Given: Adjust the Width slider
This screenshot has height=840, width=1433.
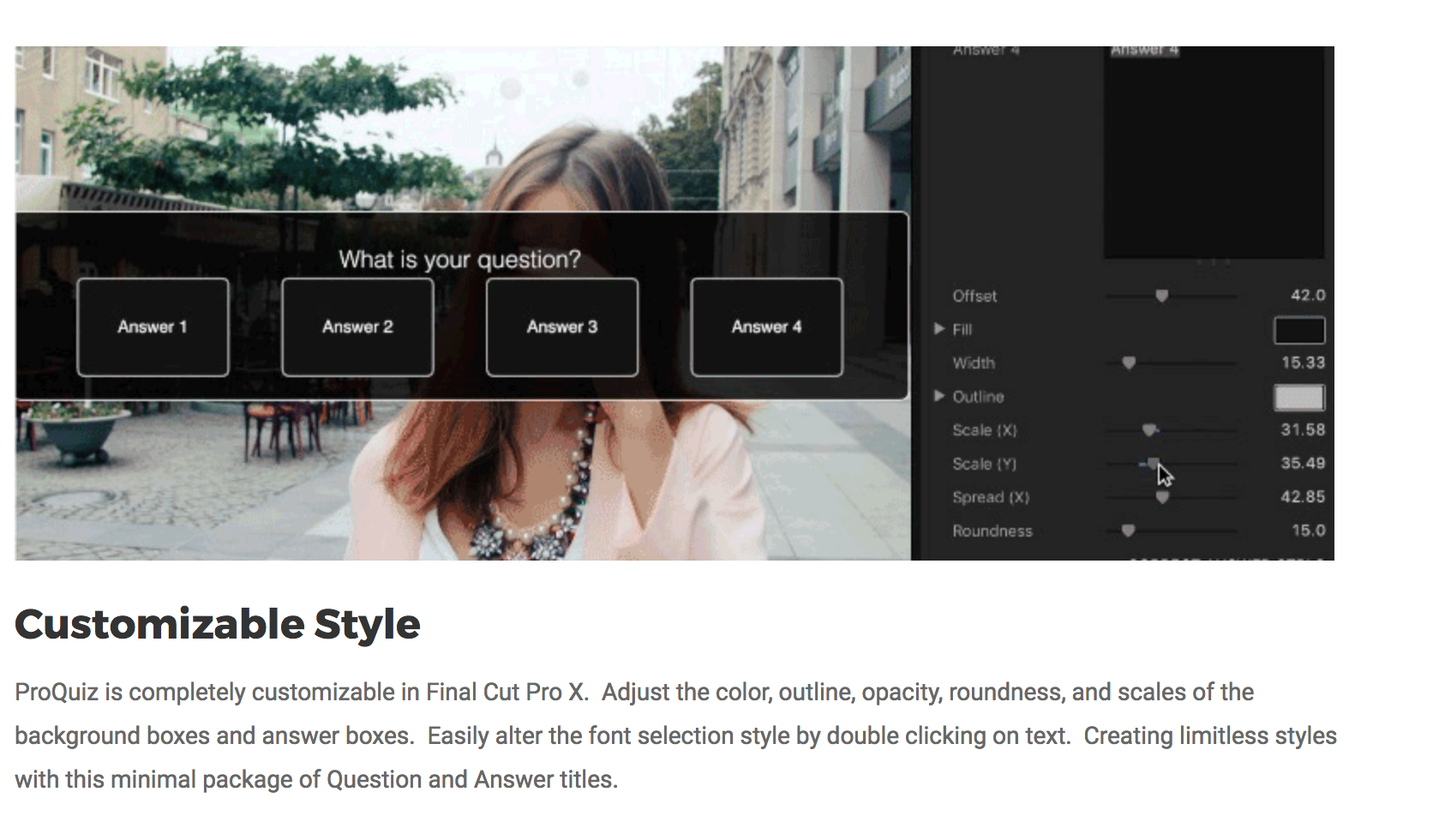Looking at the screenshot, I should pos(1128,363).
